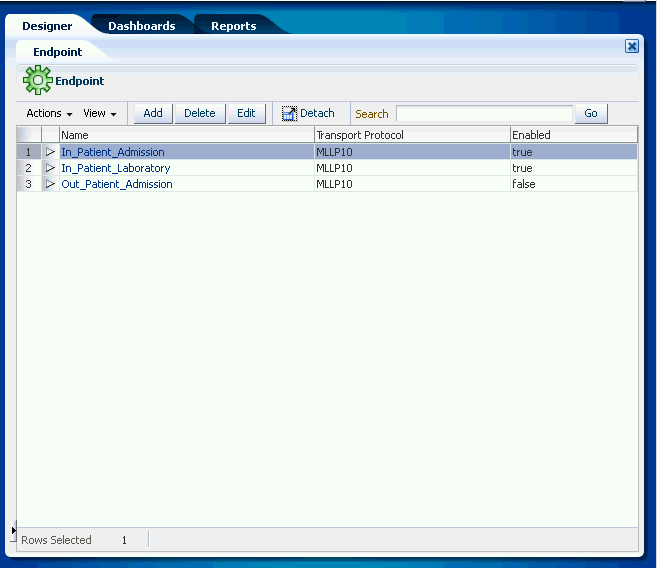Expand the In_Patient_Admission row triangle

click(x=50, y=152)
